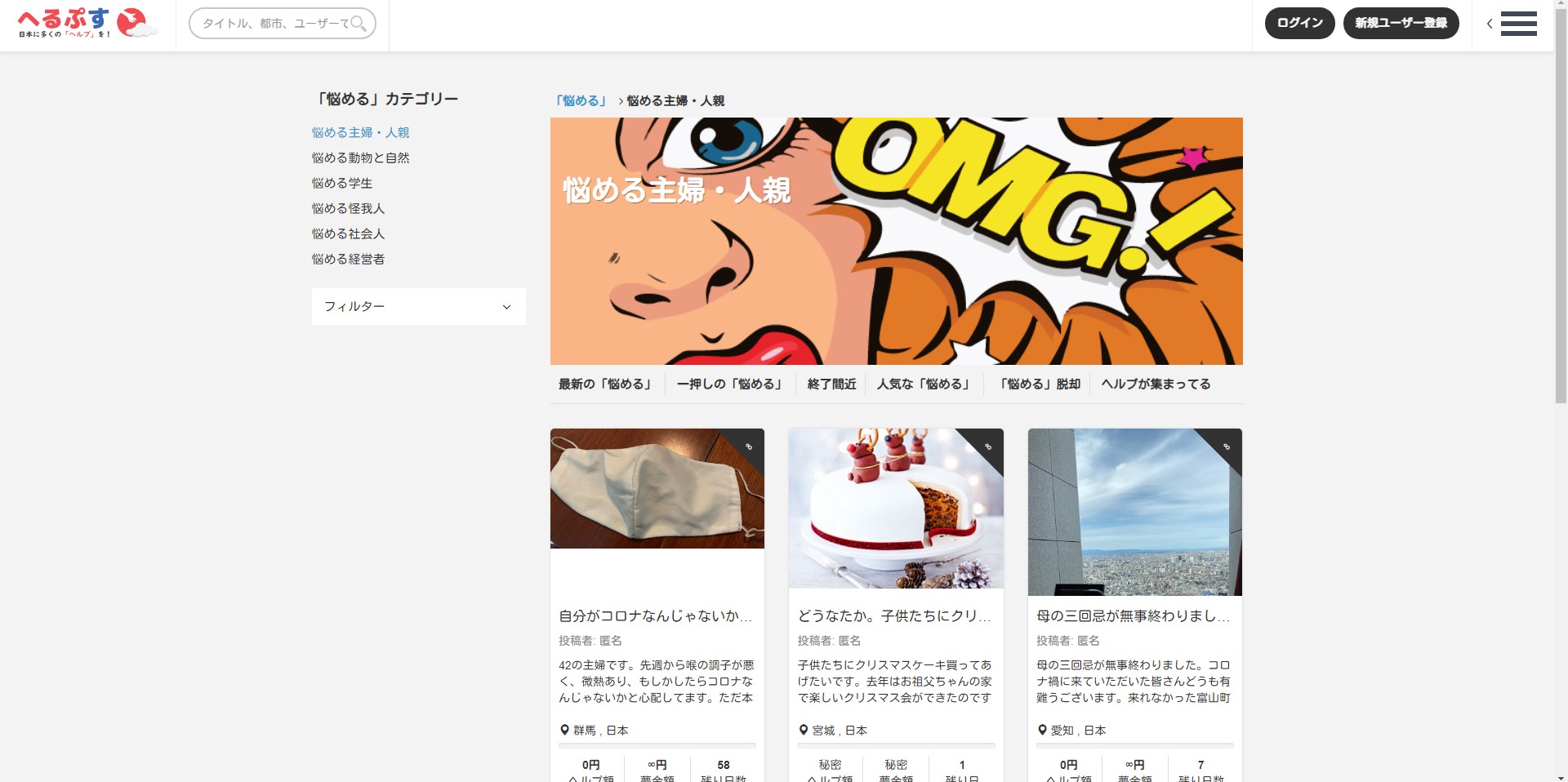Switch to the 最新の「悩める」 tab
The image size is (1568, 782).
tap(605, 384)
